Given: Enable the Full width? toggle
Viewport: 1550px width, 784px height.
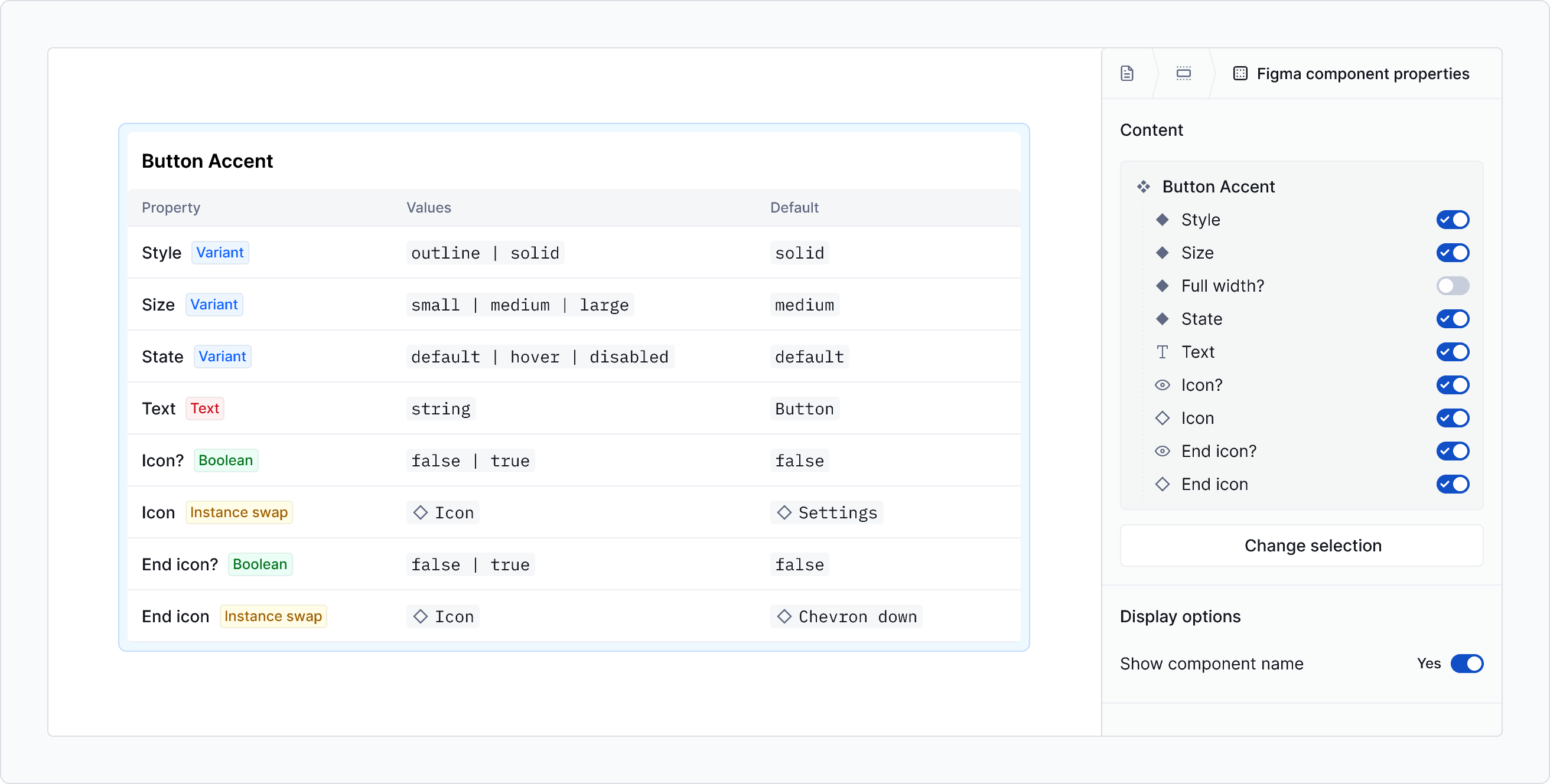Looking at the screenshot, I should click(x=1453, y=286).
